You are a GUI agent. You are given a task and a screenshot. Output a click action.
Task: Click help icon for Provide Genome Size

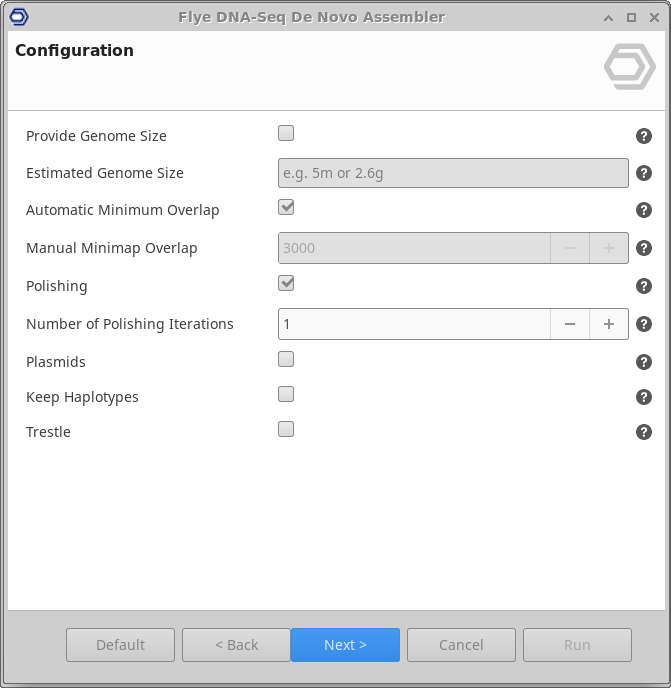point(644,136)
